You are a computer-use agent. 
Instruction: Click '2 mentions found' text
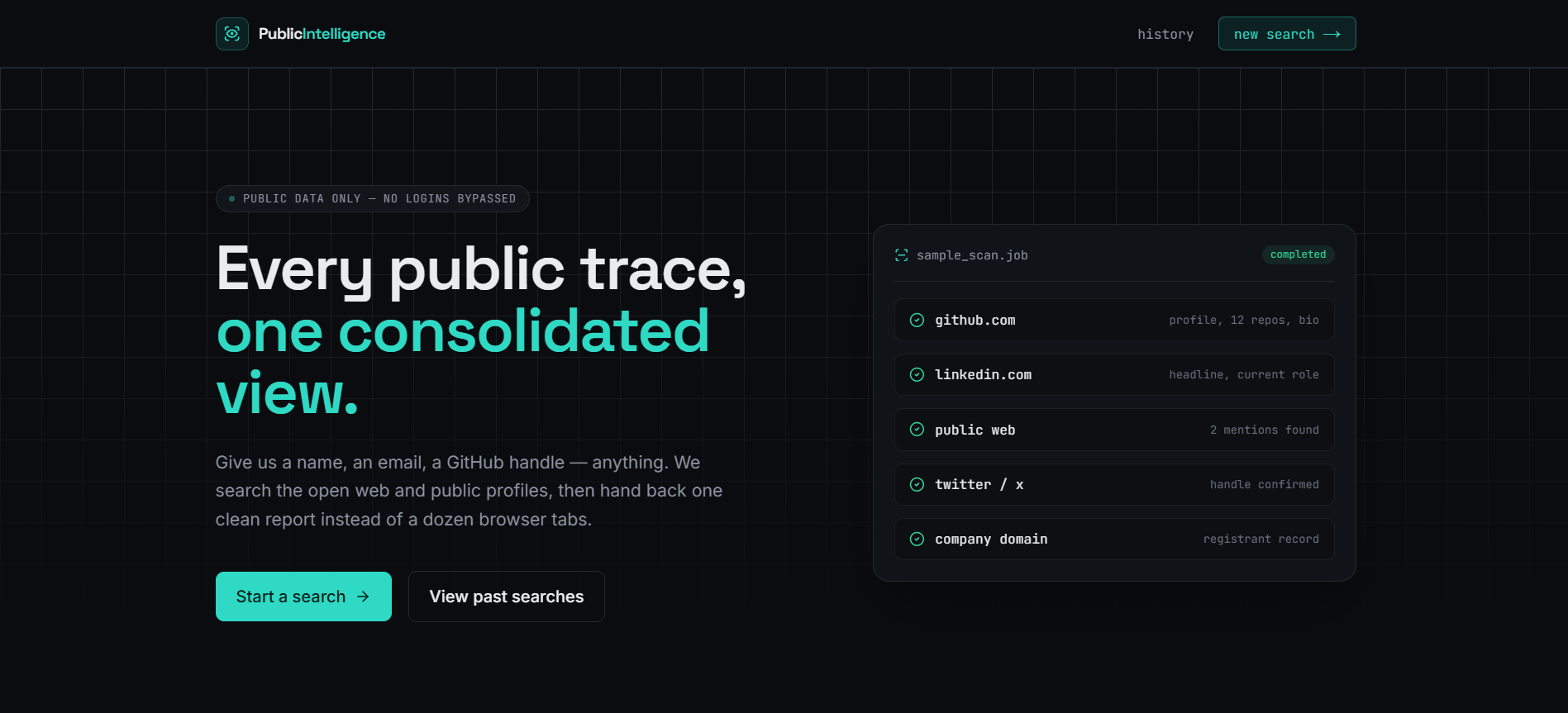pos(1265,430)
